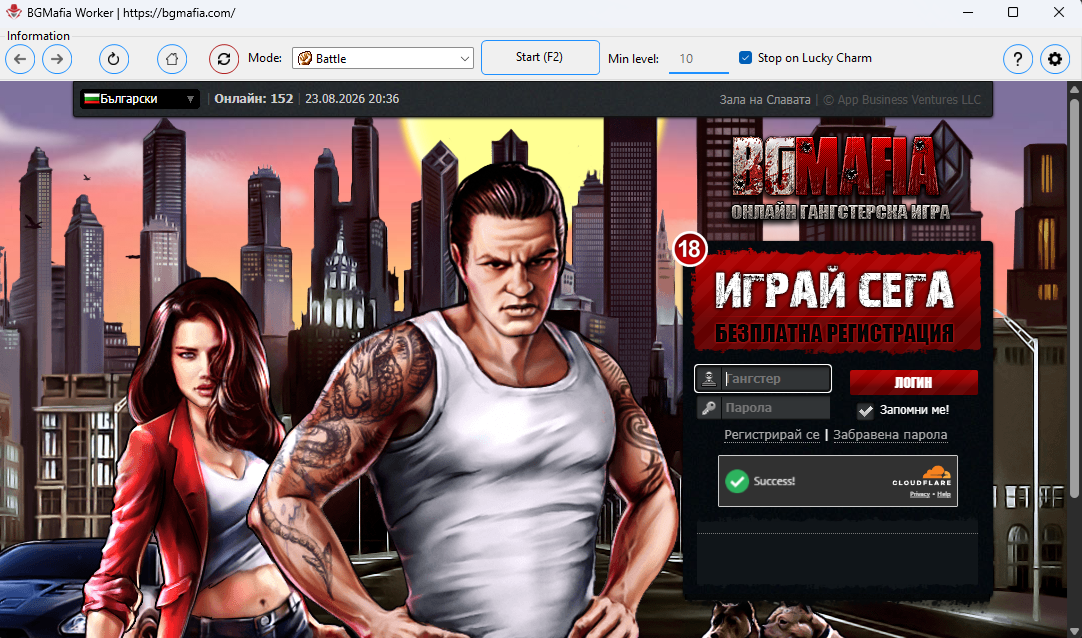Image resolution: width=1082 pixels, height=638 pixels.
Task: Open the Забравена парола link
Action: pos(890,435)
